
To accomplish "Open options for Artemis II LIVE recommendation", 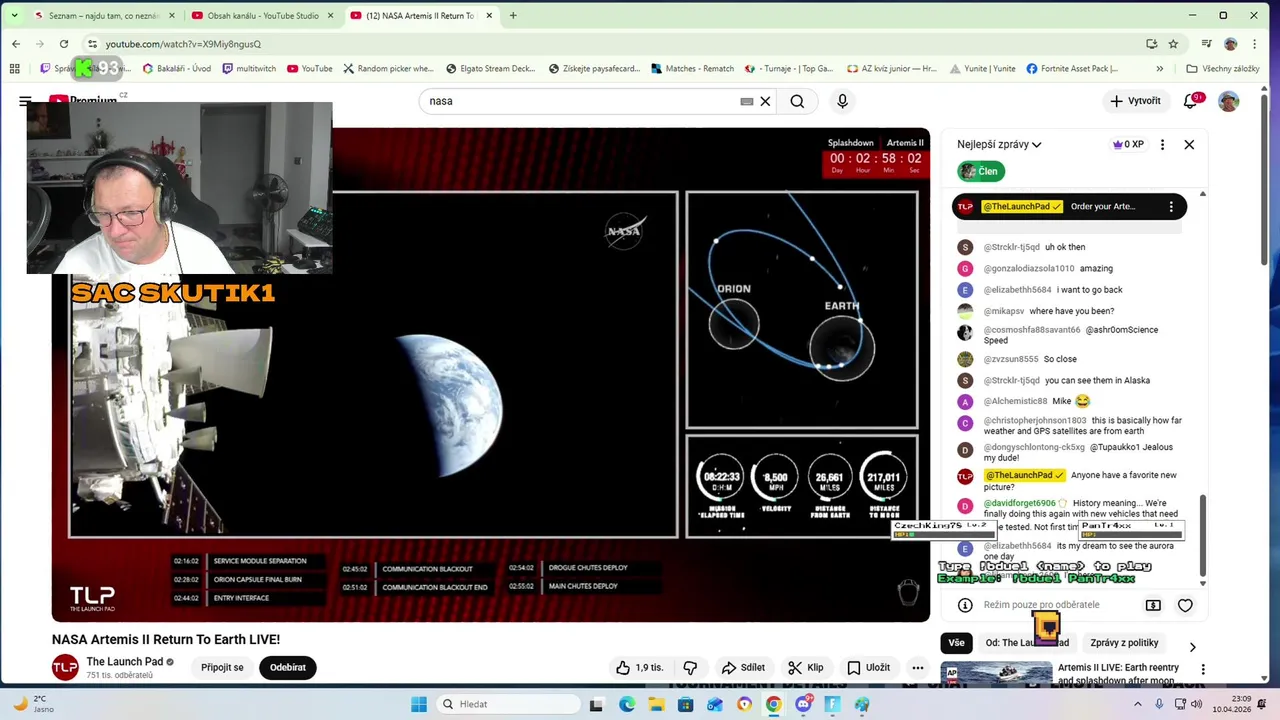I will pyautogui.click(x=1203, y=669).
